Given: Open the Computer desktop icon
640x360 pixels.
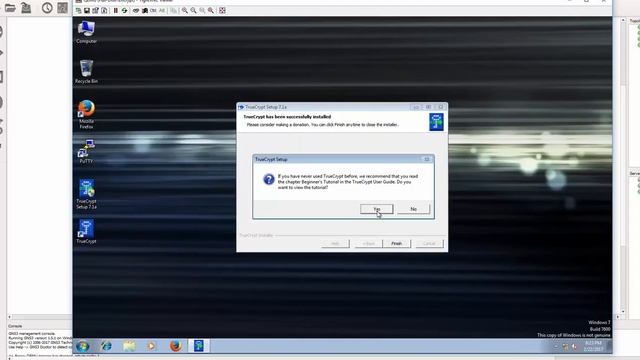Looking at the screenshot, I should pyautogui.click(x=86, y=32).
